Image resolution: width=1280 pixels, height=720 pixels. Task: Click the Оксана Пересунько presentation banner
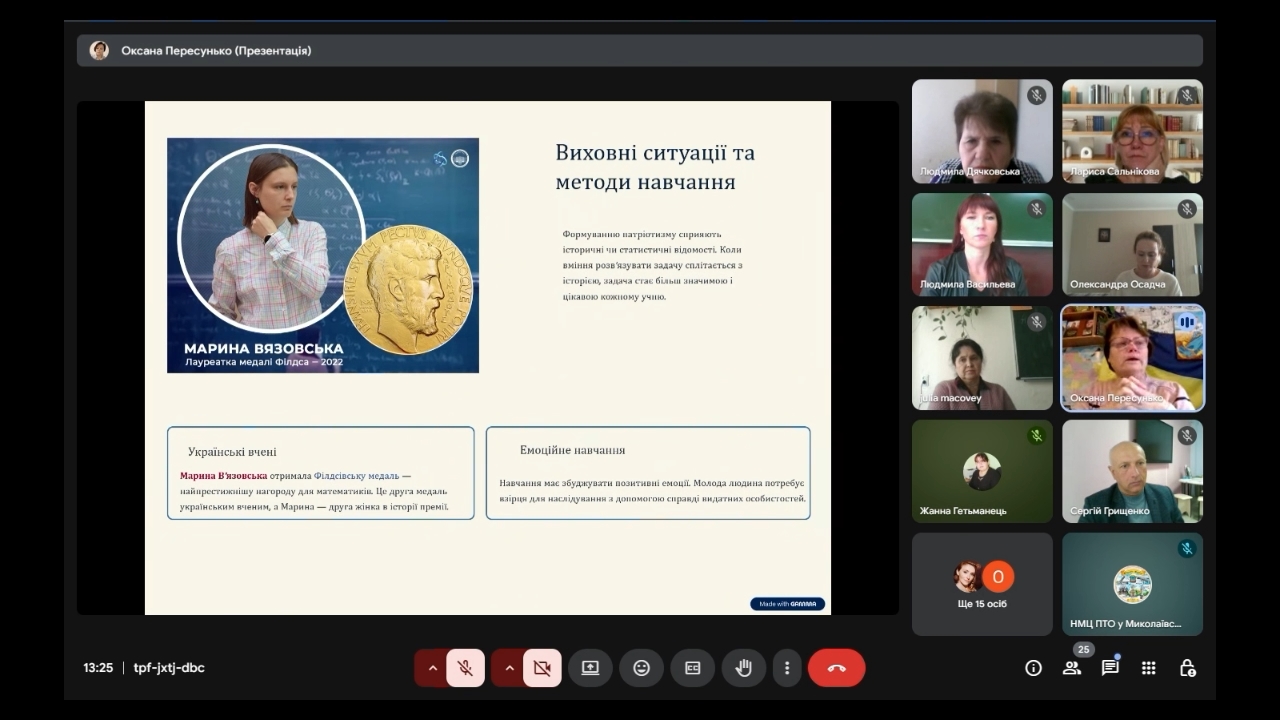click(x=639, y=51)
